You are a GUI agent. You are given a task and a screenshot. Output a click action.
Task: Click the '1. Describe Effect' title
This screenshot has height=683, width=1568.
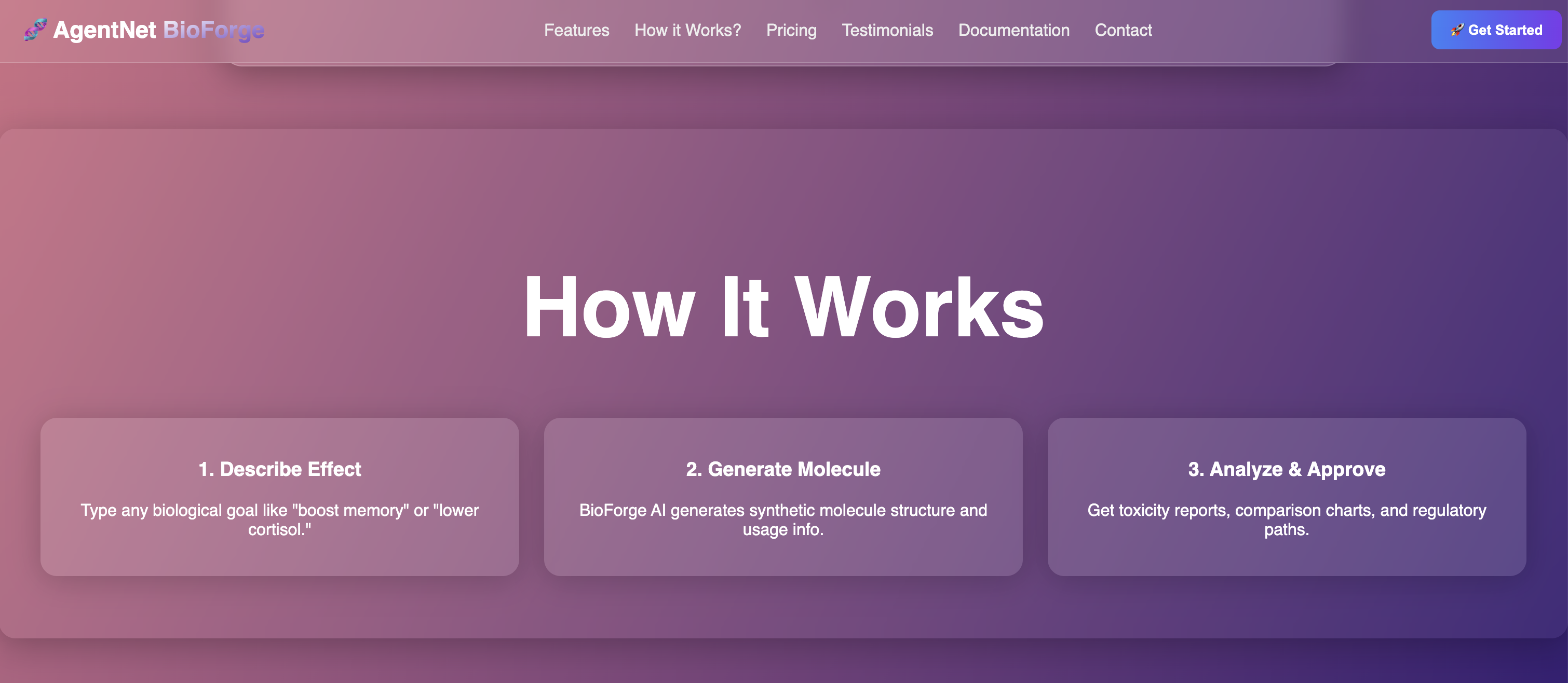[x=279, y=469]
